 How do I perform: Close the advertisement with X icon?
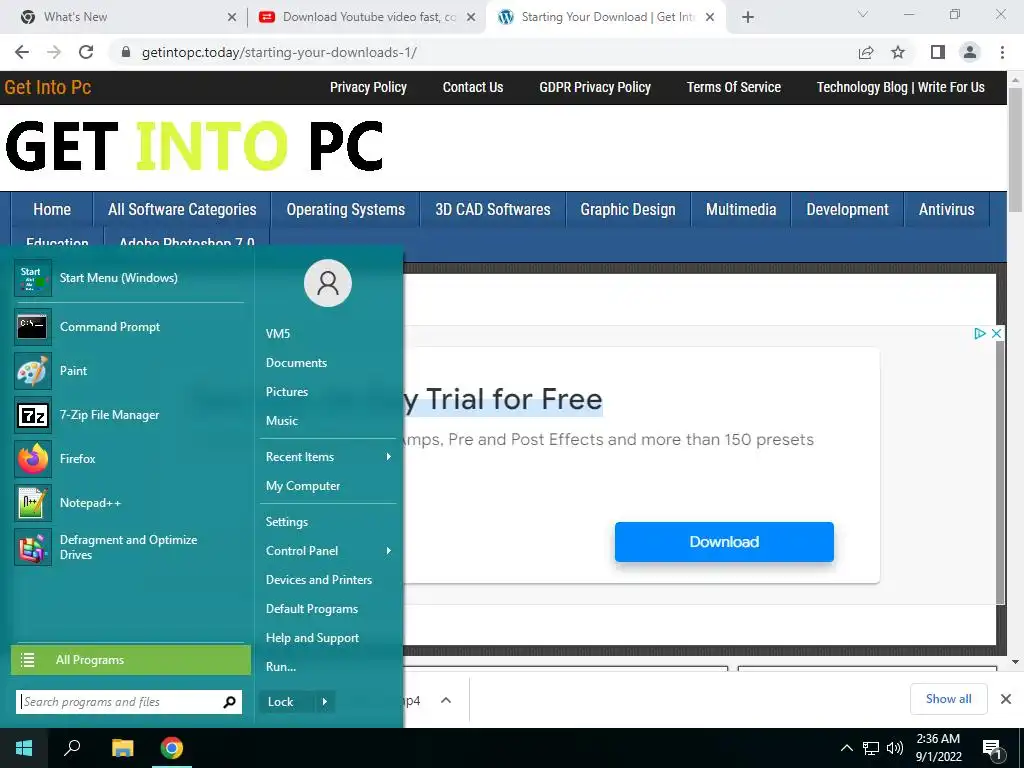[x=996, y=334]
